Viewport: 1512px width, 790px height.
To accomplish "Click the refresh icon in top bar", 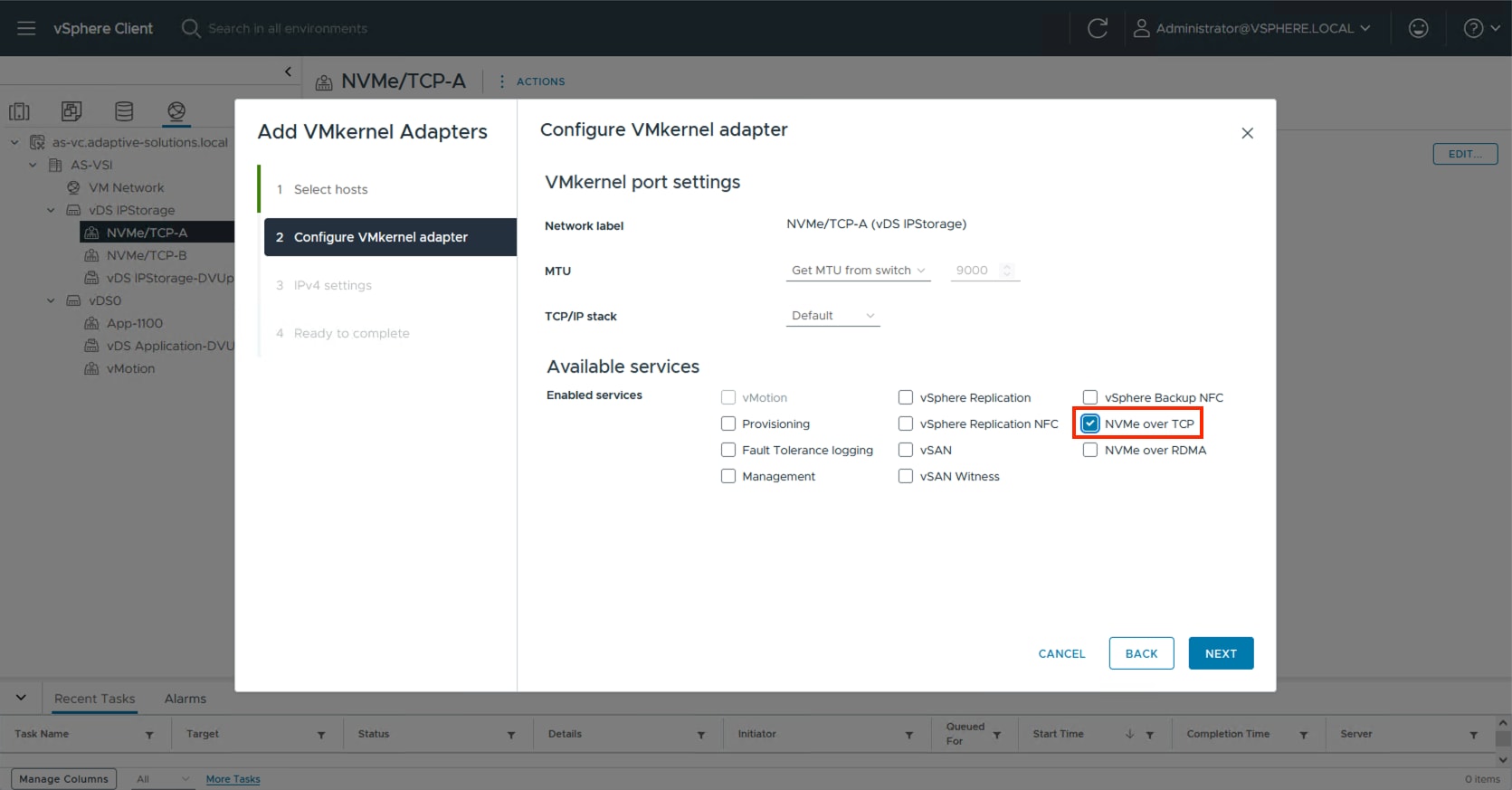I will pyautogui.click(x=1097, y=28).
